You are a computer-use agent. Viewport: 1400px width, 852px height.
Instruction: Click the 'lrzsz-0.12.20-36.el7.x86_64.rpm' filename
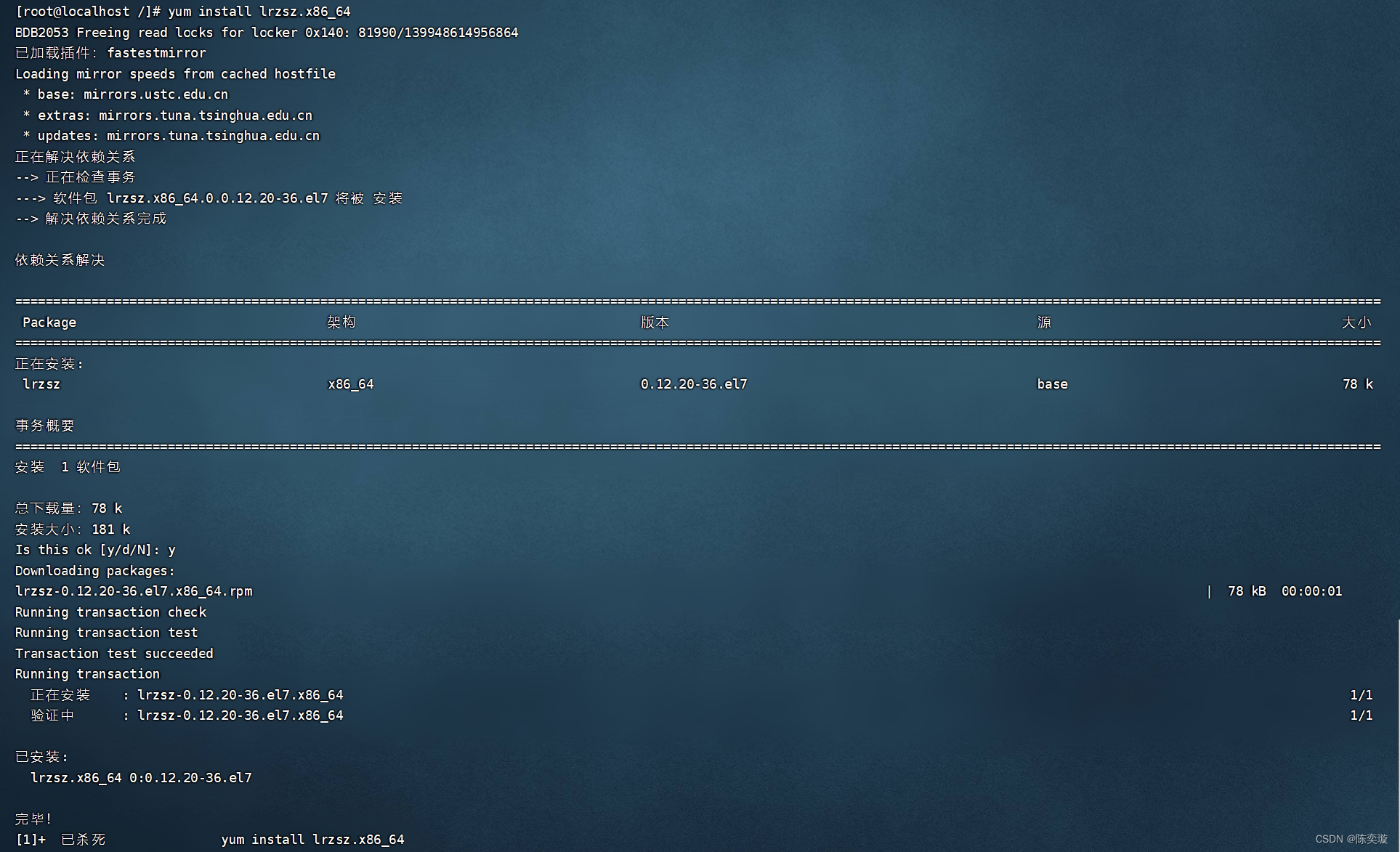coord(134,591)
